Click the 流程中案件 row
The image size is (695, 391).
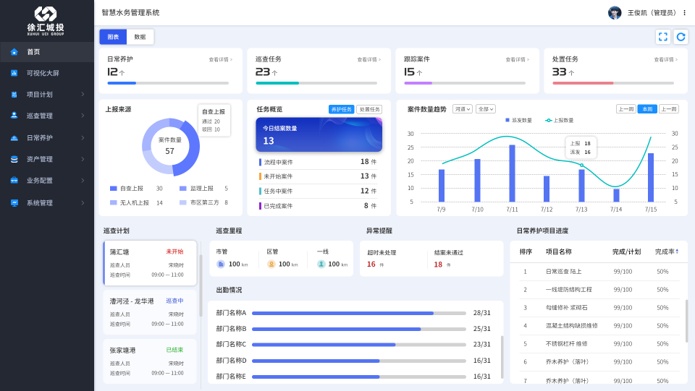(x=319, y=162)
